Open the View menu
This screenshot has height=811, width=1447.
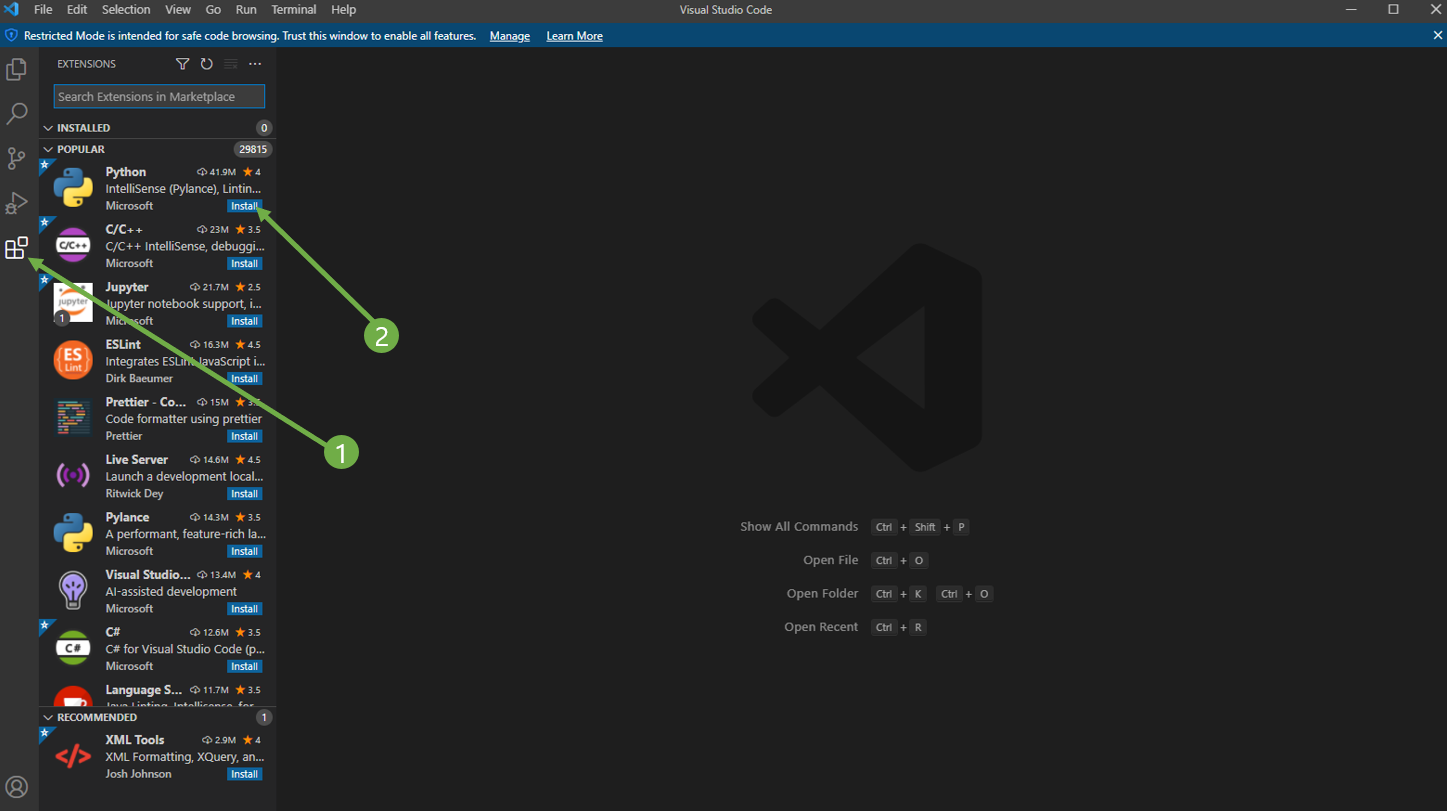(x=178, y=9)
